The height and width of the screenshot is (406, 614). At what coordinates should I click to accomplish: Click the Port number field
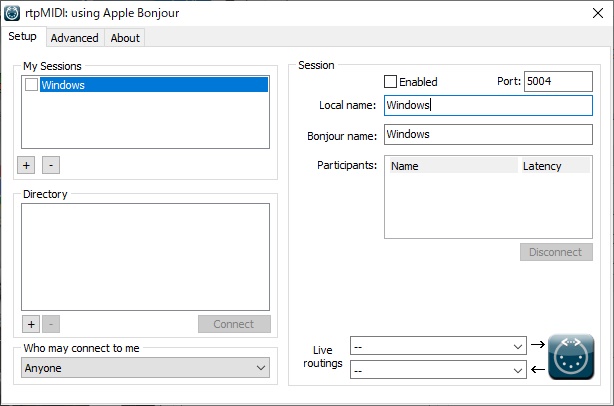[558, 81]
